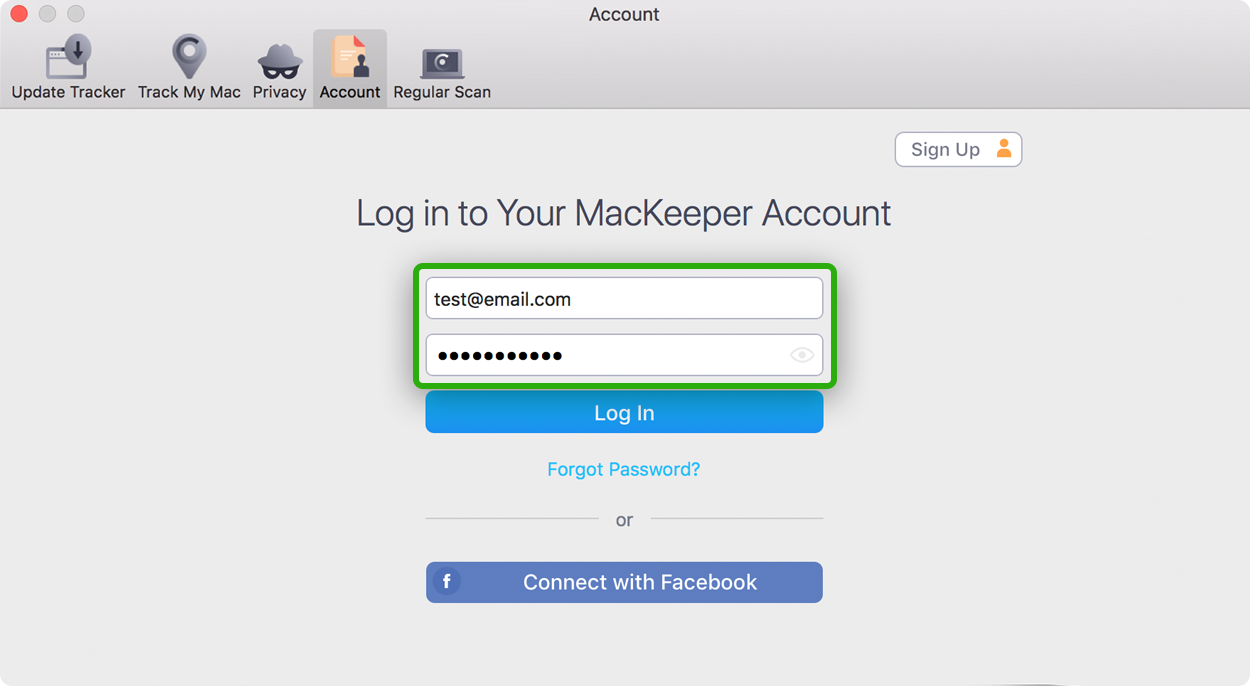This screenshot has width=1250, height=686.
Task: Toggle password visibility with the eye icon
Action: coord(802,355)
